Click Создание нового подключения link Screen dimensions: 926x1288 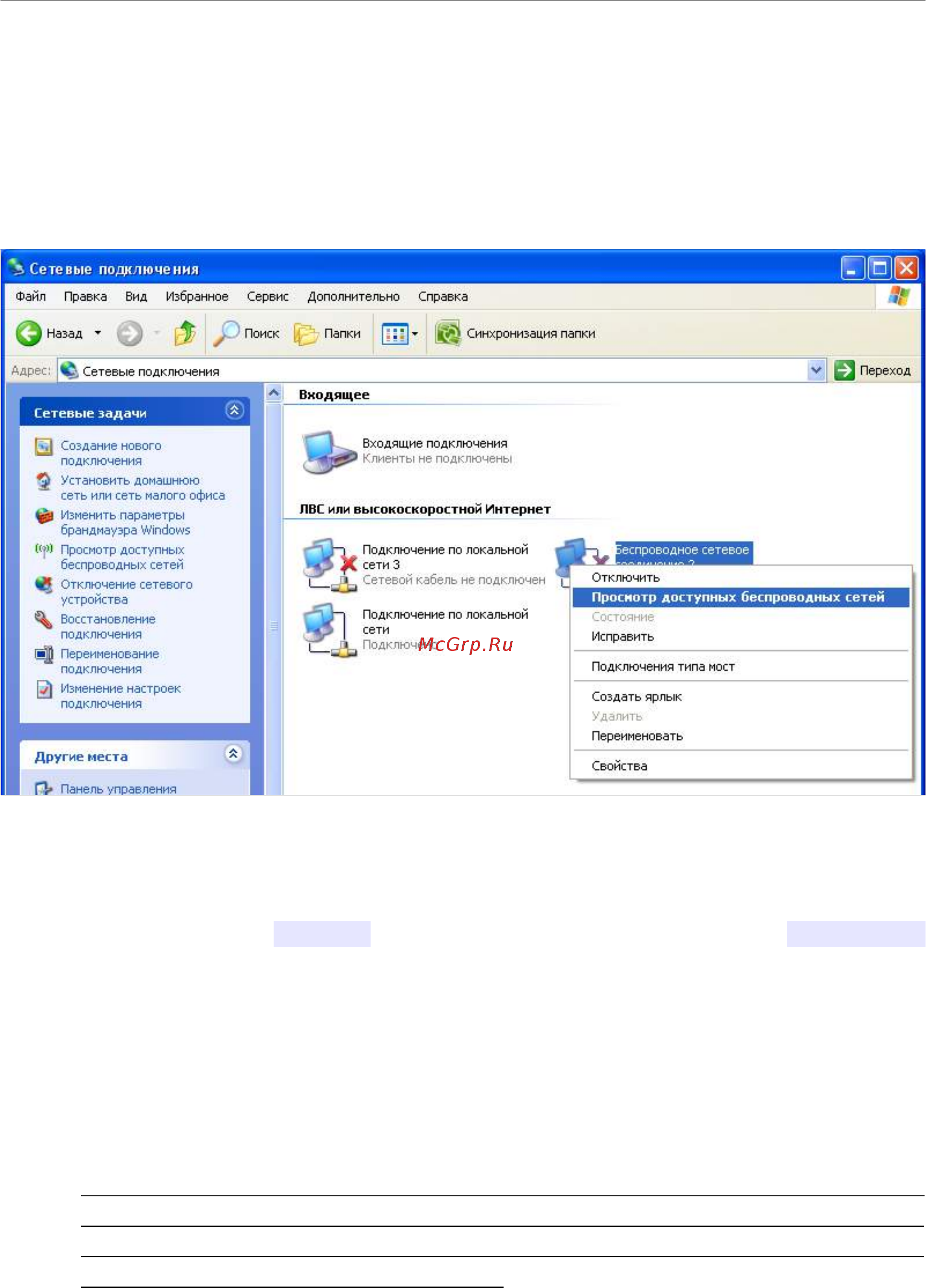click(111, 453)
